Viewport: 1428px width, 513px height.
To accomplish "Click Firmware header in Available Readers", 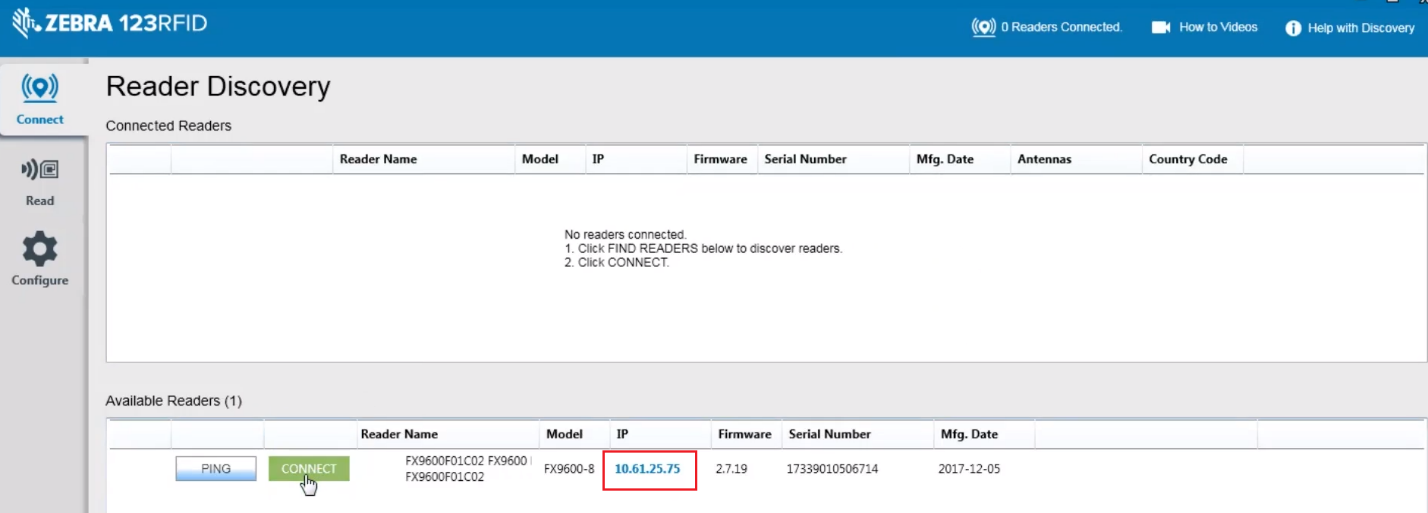I will click(x=744, y=434).
